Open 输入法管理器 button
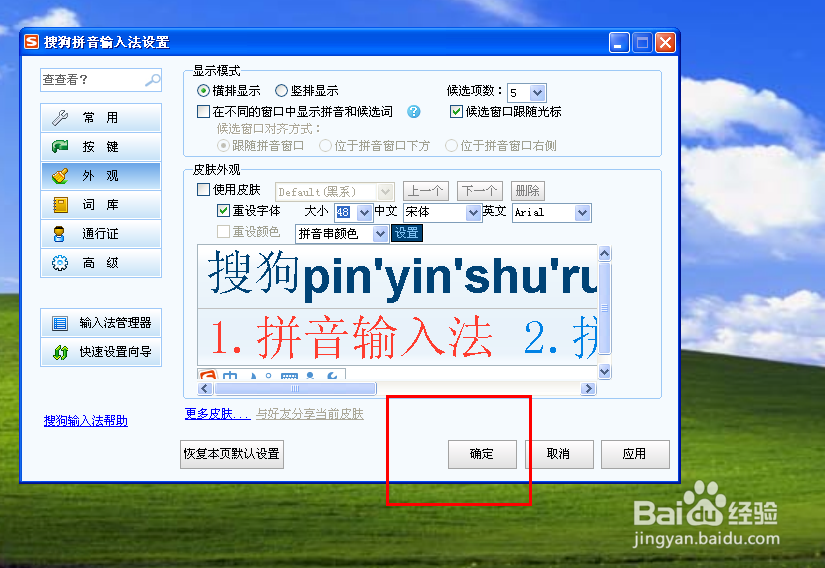The width and height of the screenshot is (825, 568). (x=101, y=322)
